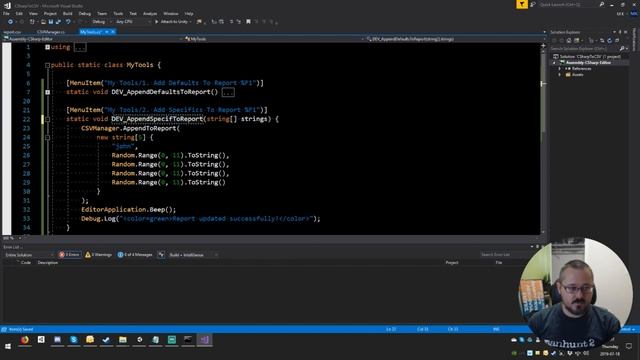The height and width of the screenshot is (360, 640).
Task: Toggle the Messages filter in Error List
Action: 135,255
